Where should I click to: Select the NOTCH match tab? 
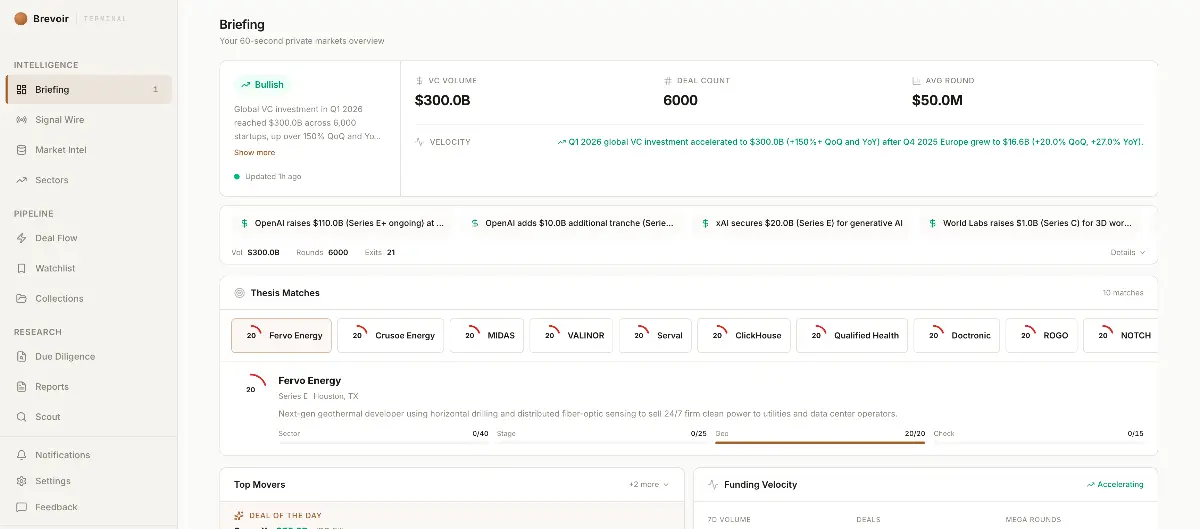(x=1120, y=335)
